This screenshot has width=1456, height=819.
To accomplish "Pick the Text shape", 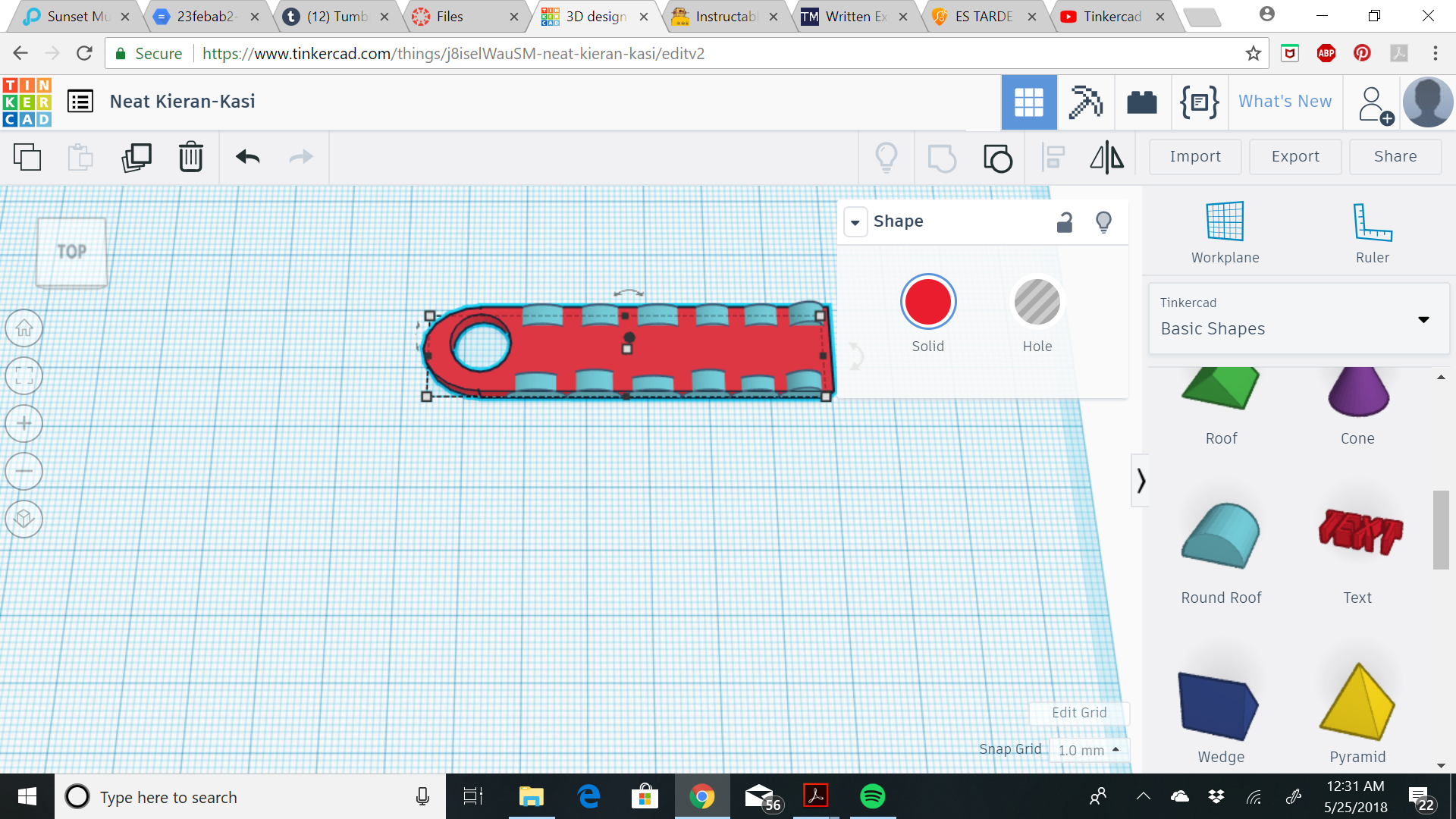I will [x=1357, y=553].
